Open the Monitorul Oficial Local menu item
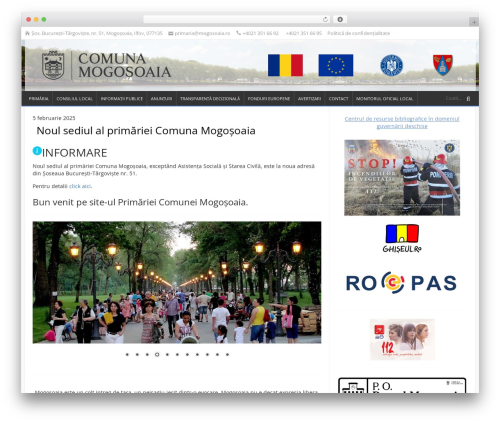 coord(384,99)
